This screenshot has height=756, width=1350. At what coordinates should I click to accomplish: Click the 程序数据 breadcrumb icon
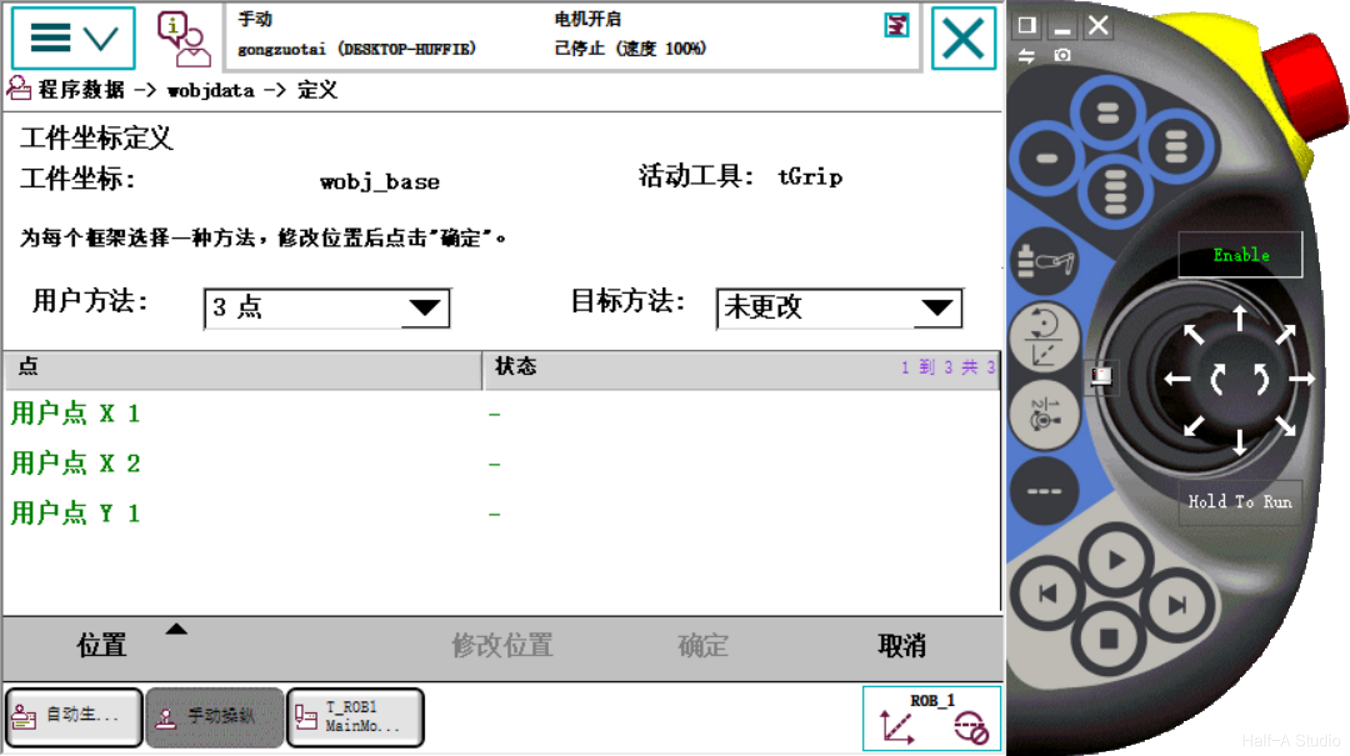tap(18, 89)
